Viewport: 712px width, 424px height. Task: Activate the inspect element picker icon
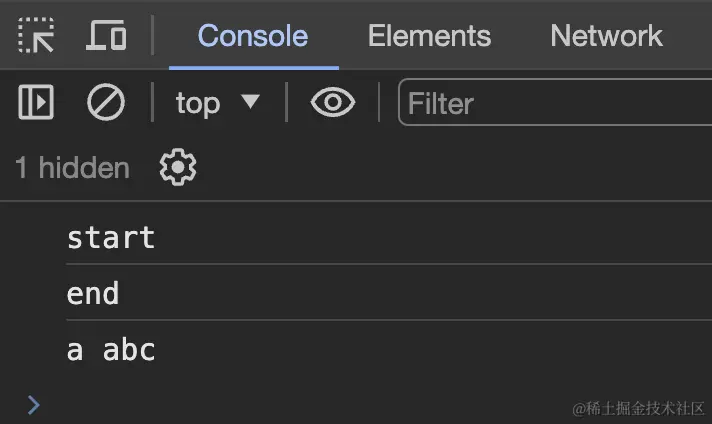[37, 36]
